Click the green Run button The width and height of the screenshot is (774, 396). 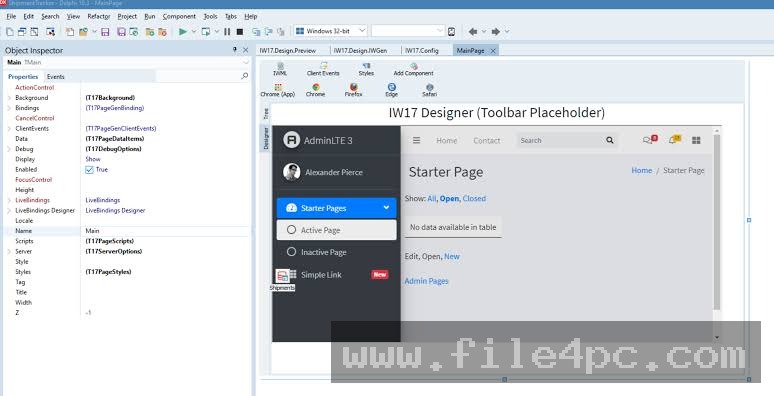[x=183, y=32]
